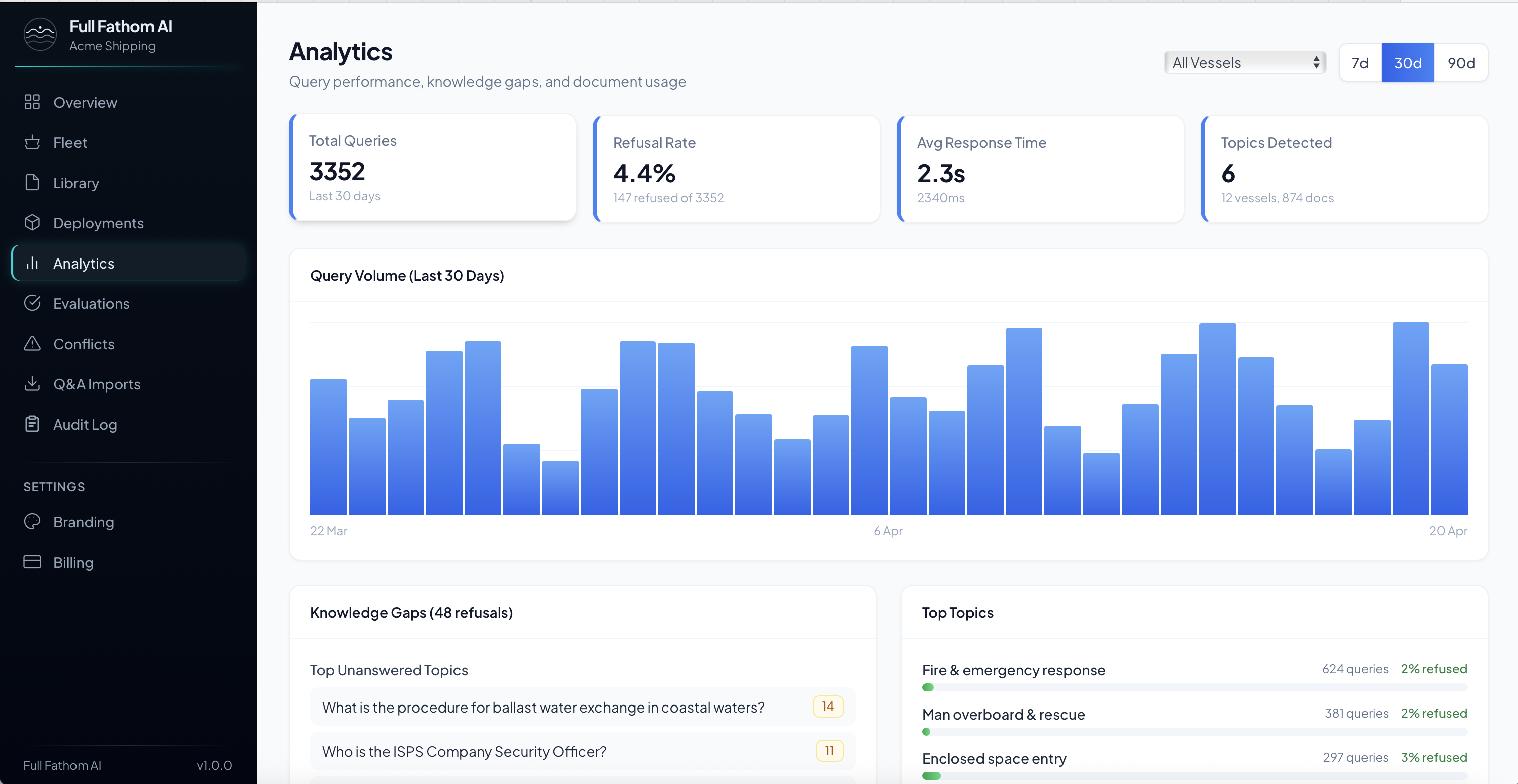The width and height of the screenshot is (1518, 784).
Task: Navigate to Deployments
Action: [x=128, y=222]
